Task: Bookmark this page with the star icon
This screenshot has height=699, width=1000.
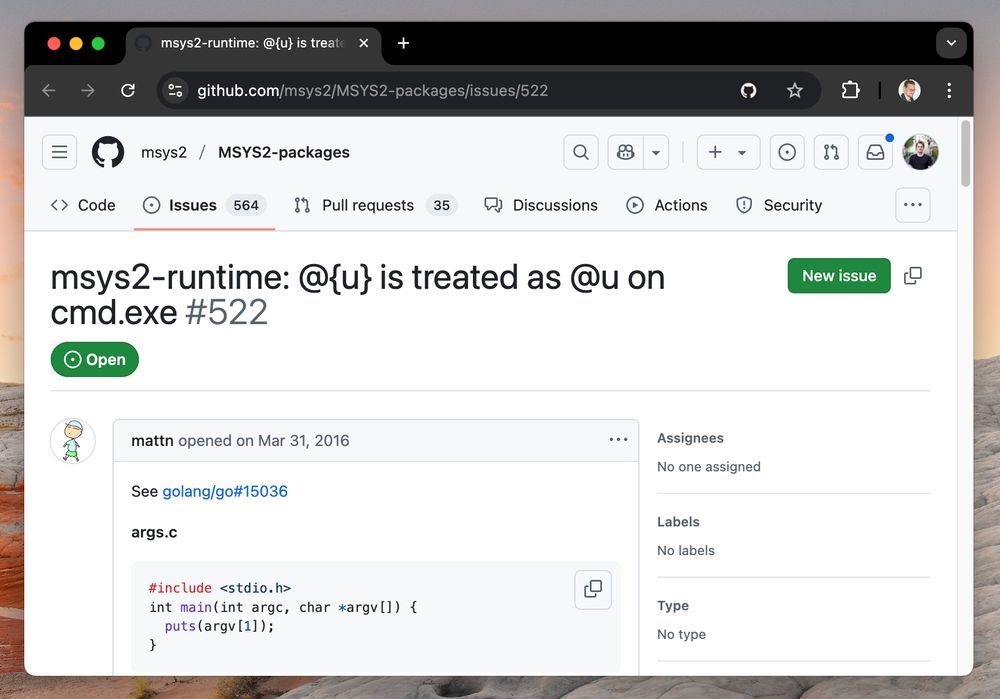Action: click(x=795, y=91)
